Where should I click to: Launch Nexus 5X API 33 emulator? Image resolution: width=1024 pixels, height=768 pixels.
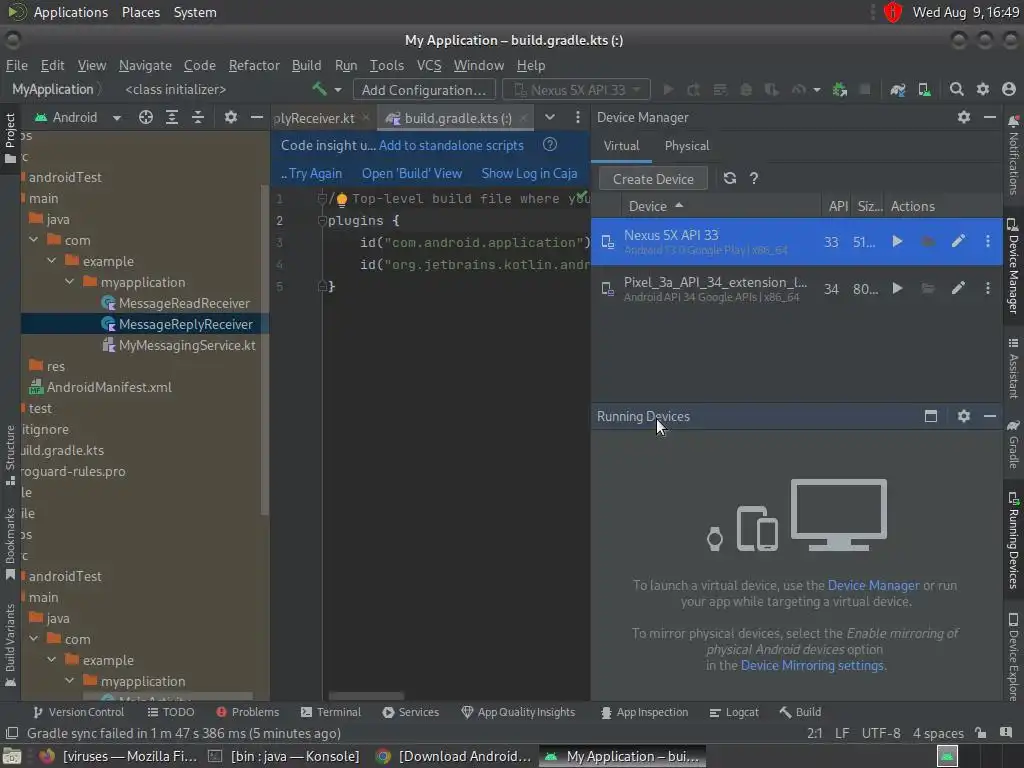tap(897, 242)
